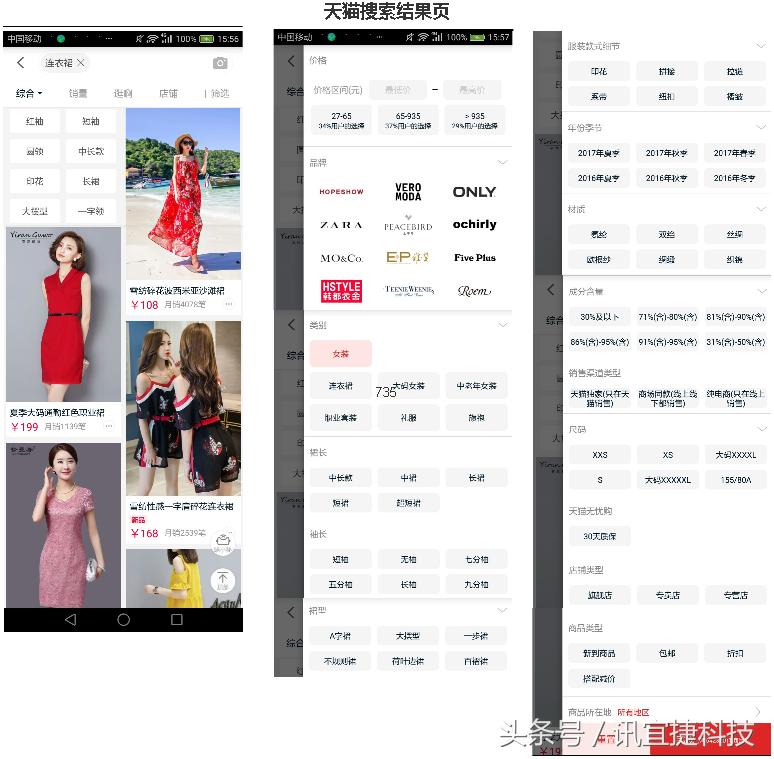
Task: Select the VERO MODA brand logo
Action: (x=408, y=192)
